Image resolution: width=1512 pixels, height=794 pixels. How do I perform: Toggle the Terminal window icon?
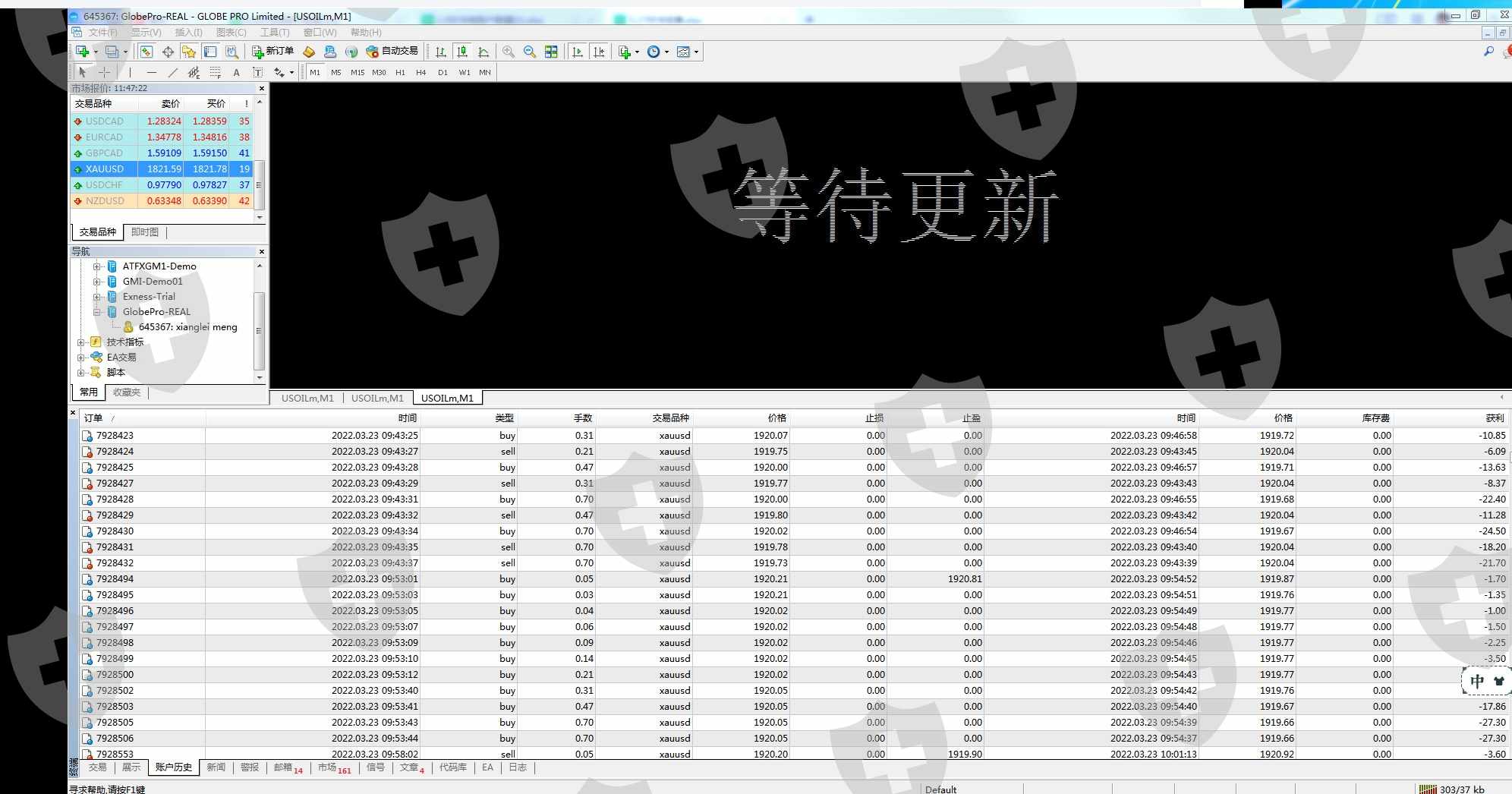(x=210, y=52)
